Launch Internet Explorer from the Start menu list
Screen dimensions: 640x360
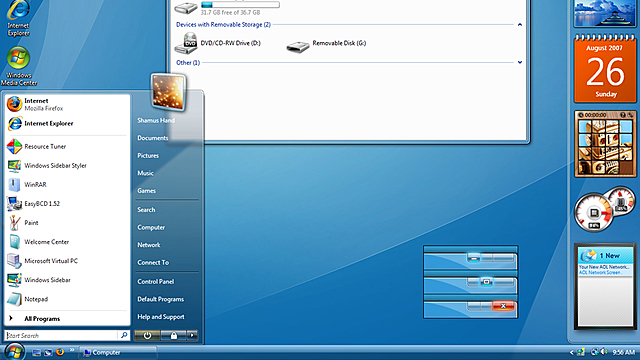[x=67, y=123]
